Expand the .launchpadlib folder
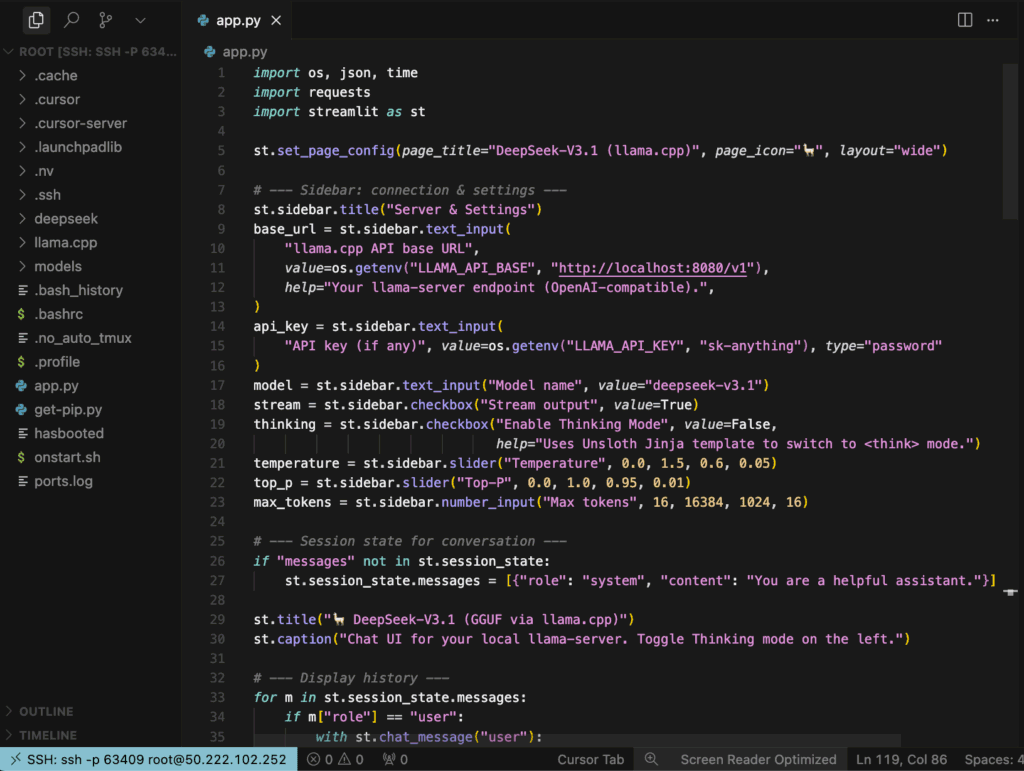Image resolution: width=1024 pixels, height=771 pixels. point(91,147)
